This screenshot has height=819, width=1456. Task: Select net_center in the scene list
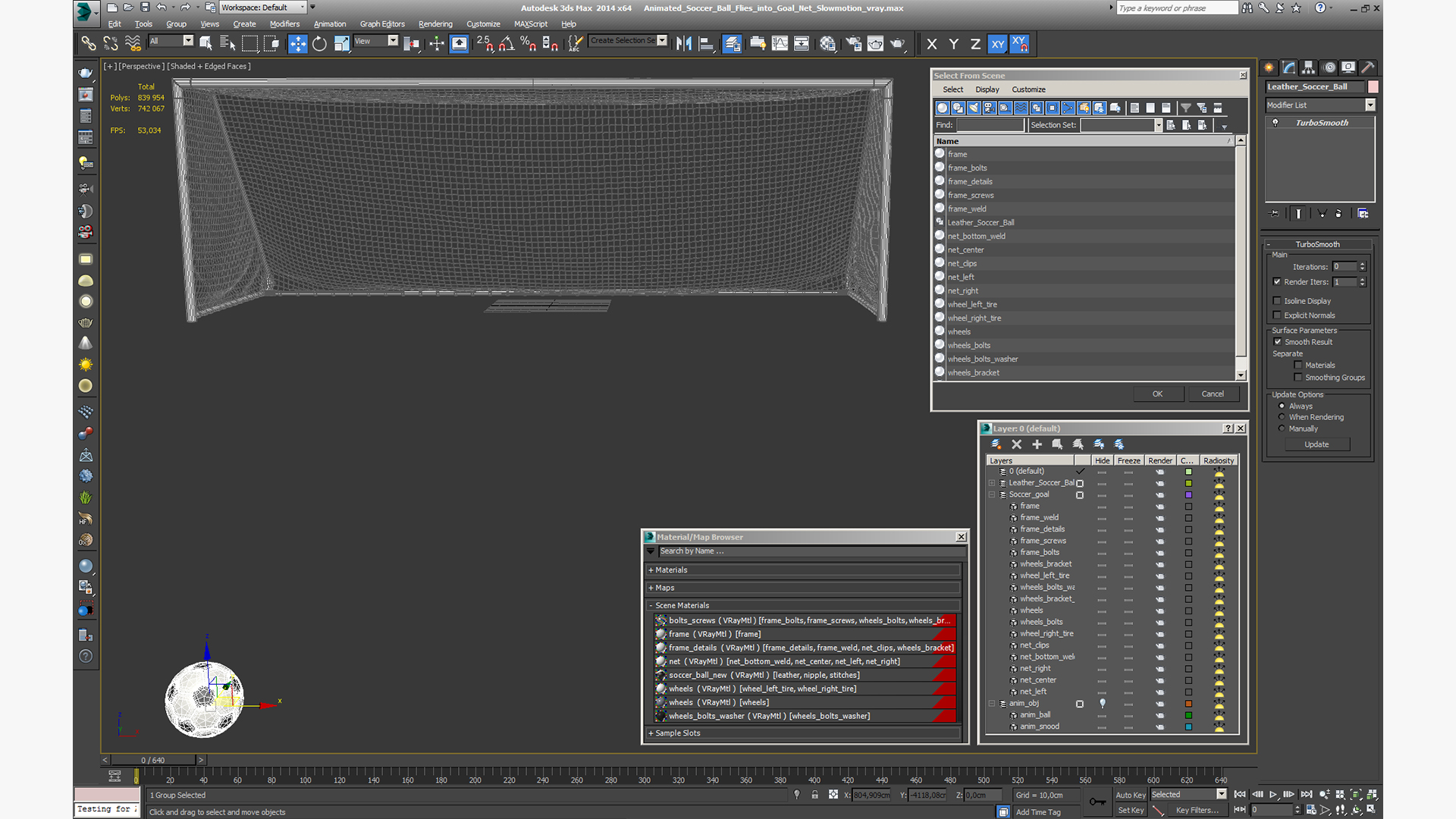pyautogui.click(x=965, y=249)
